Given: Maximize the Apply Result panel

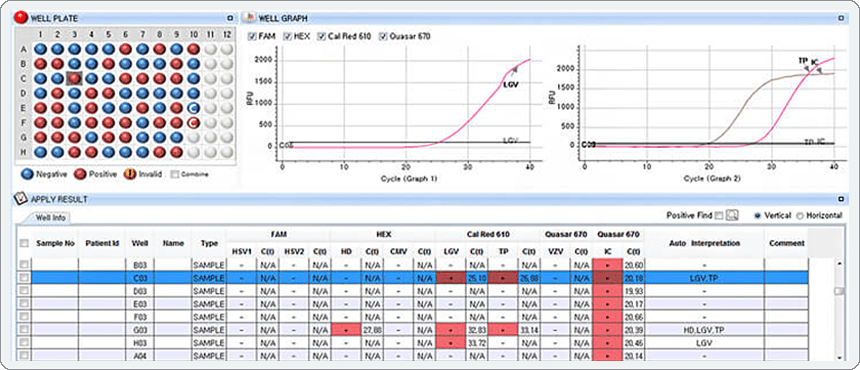Looking at the screenshot, I should (841, 199).
